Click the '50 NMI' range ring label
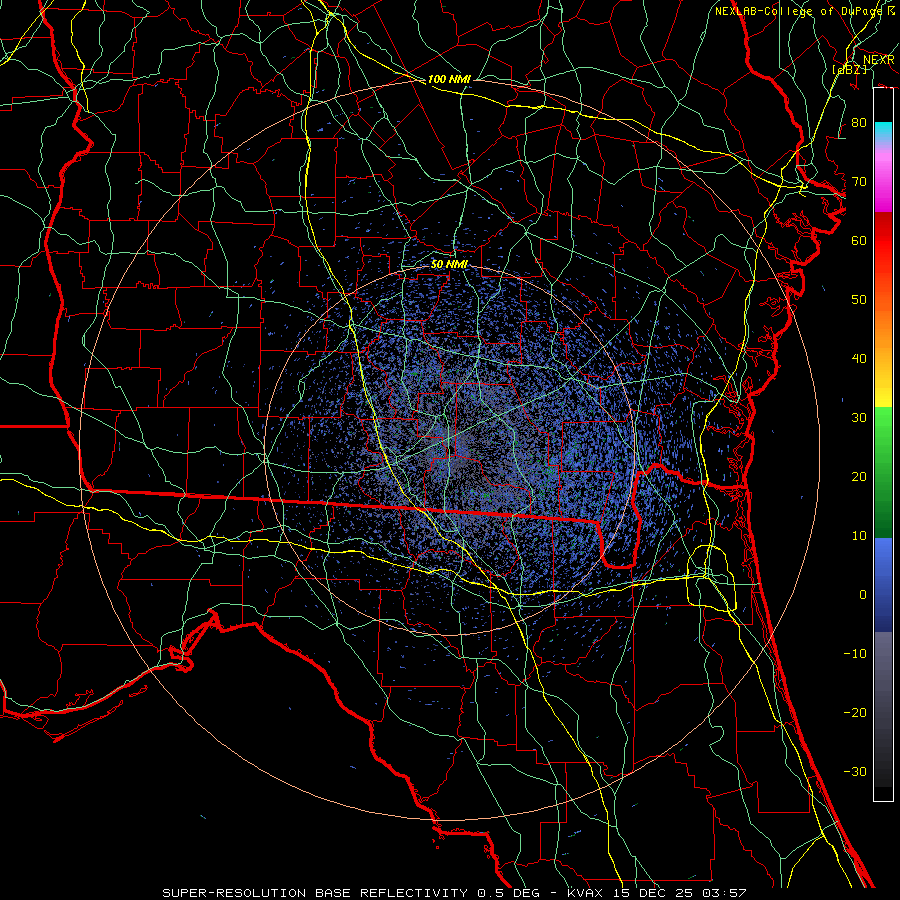Image resolution: width=900 pixels, height=900 pixels. [x=449, y=264]
